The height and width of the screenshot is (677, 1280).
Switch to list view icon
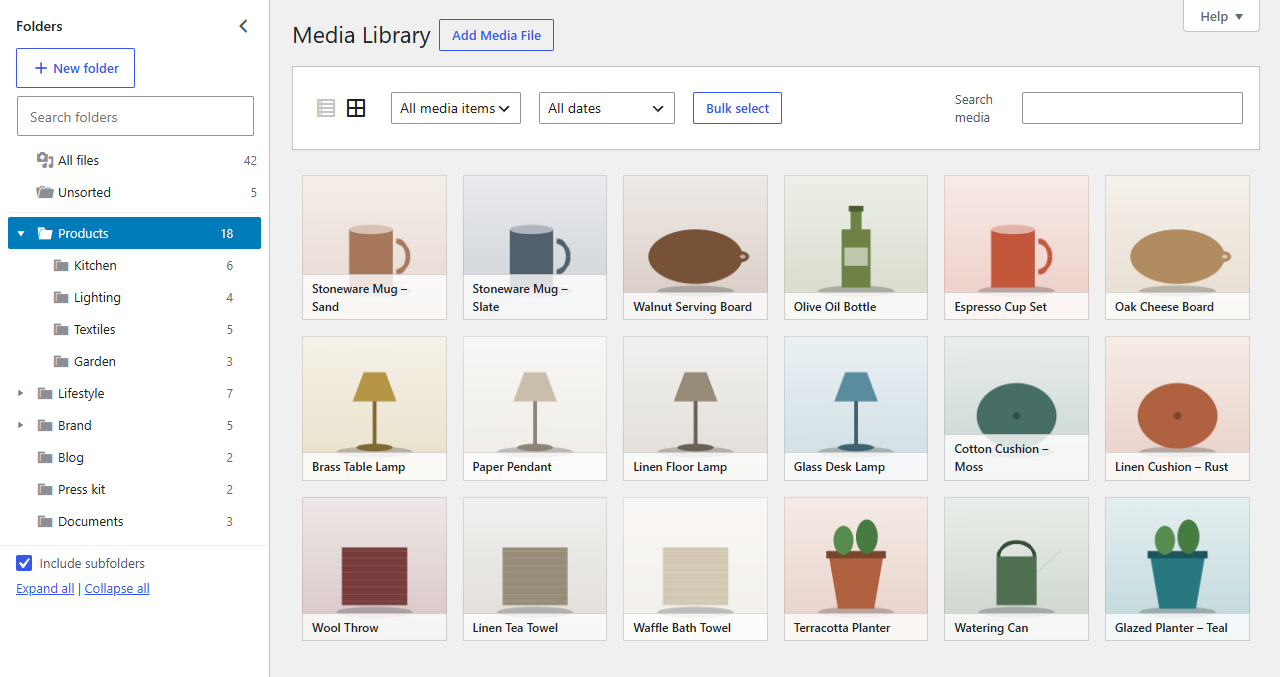(326, 108)
